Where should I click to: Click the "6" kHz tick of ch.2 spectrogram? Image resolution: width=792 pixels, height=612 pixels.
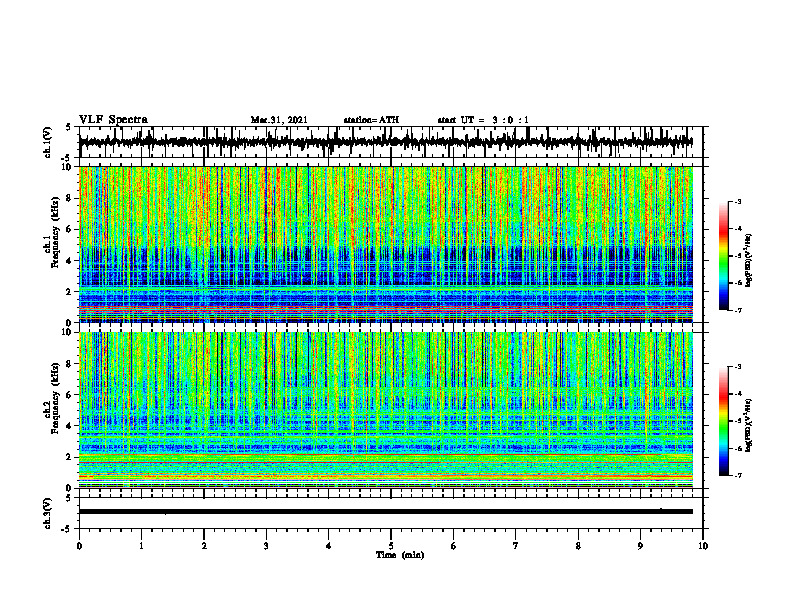70,395
